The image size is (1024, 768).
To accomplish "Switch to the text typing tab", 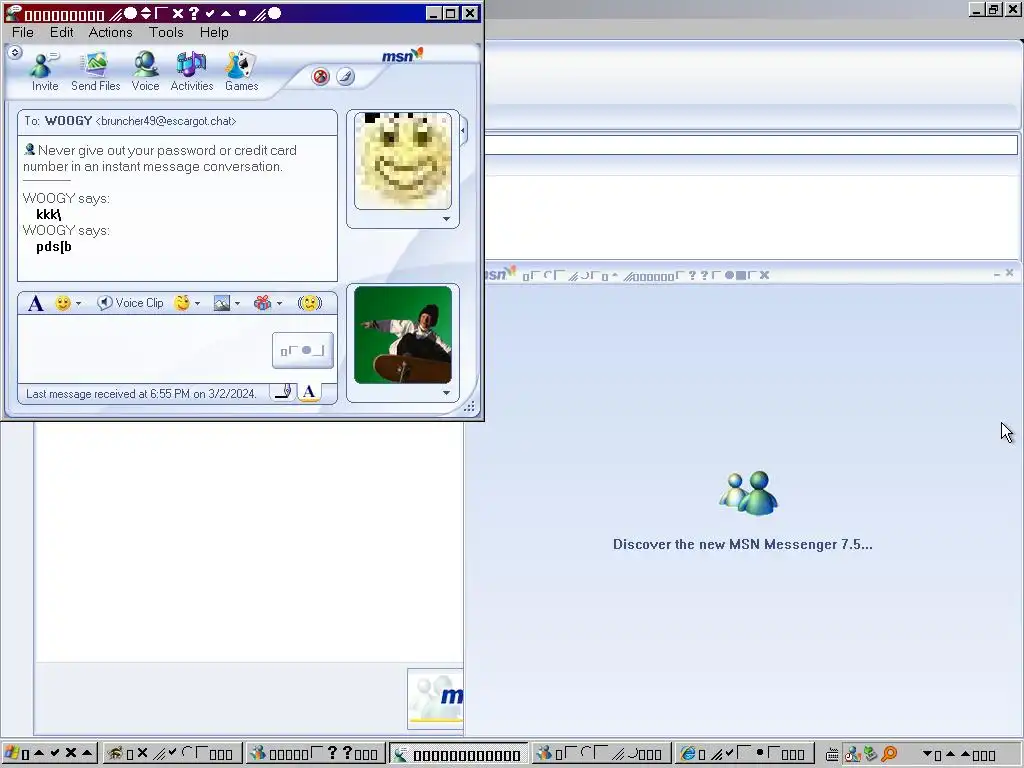I will pos(310,392).
